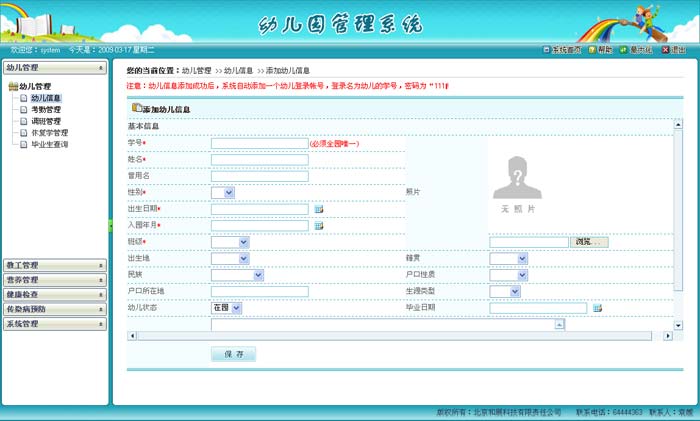Open calendar picker for 毕业日期
This screenshot has height=421, width=700.
pos(597,308)
